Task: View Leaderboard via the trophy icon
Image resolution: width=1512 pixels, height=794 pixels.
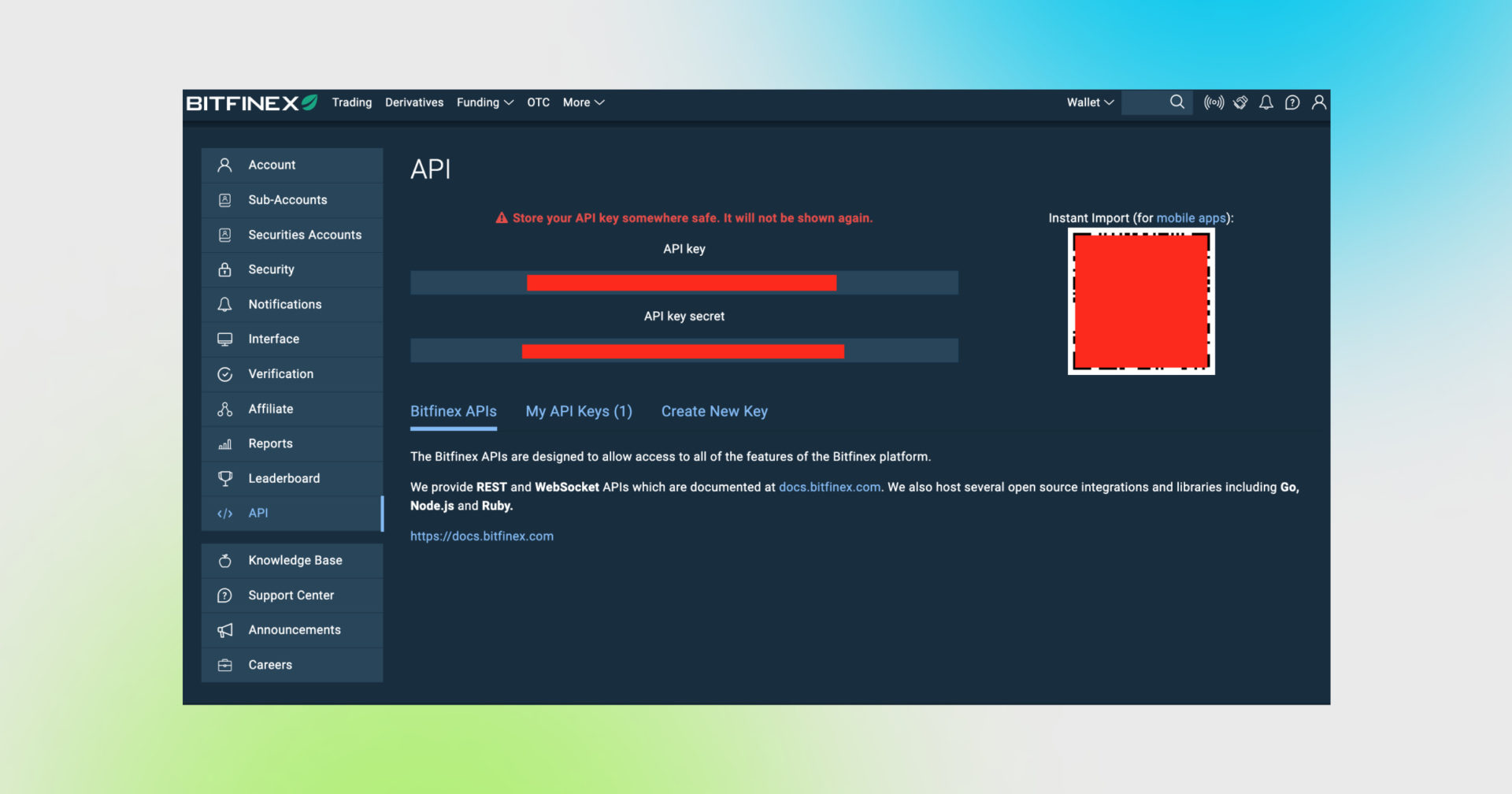Action: [224, 478]
